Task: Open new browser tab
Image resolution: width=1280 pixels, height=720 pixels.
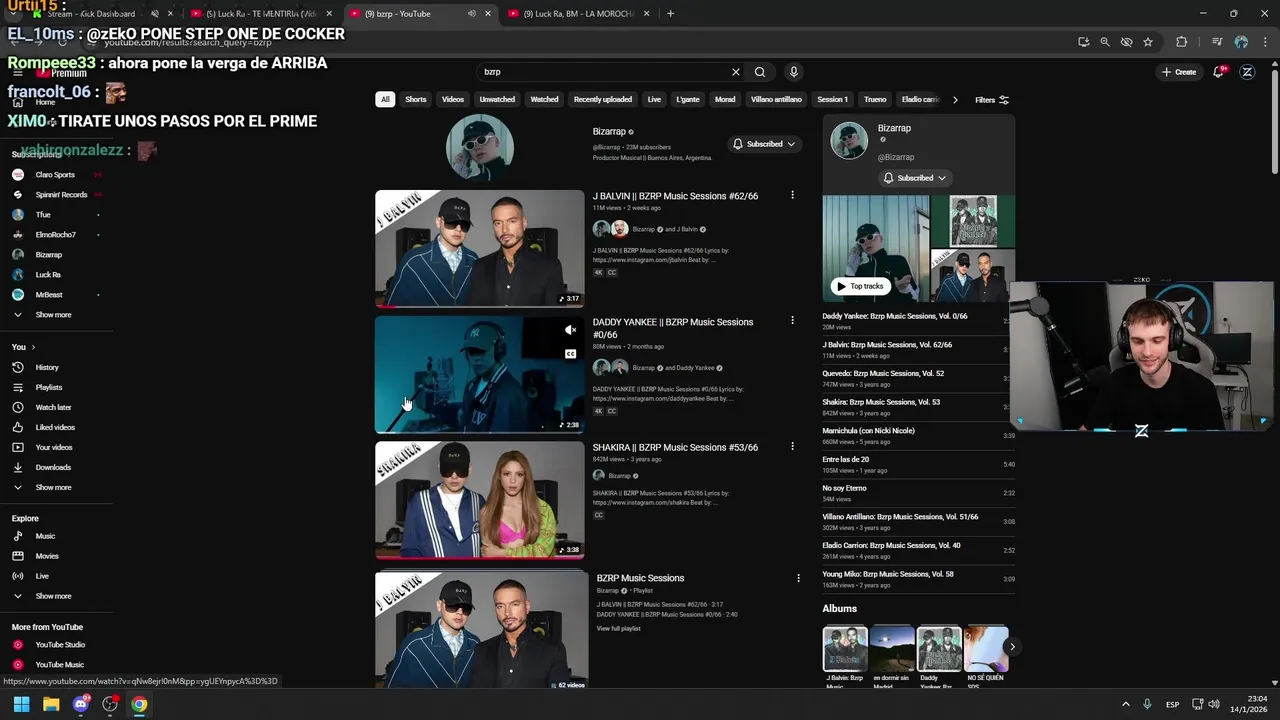Action: 670,14
